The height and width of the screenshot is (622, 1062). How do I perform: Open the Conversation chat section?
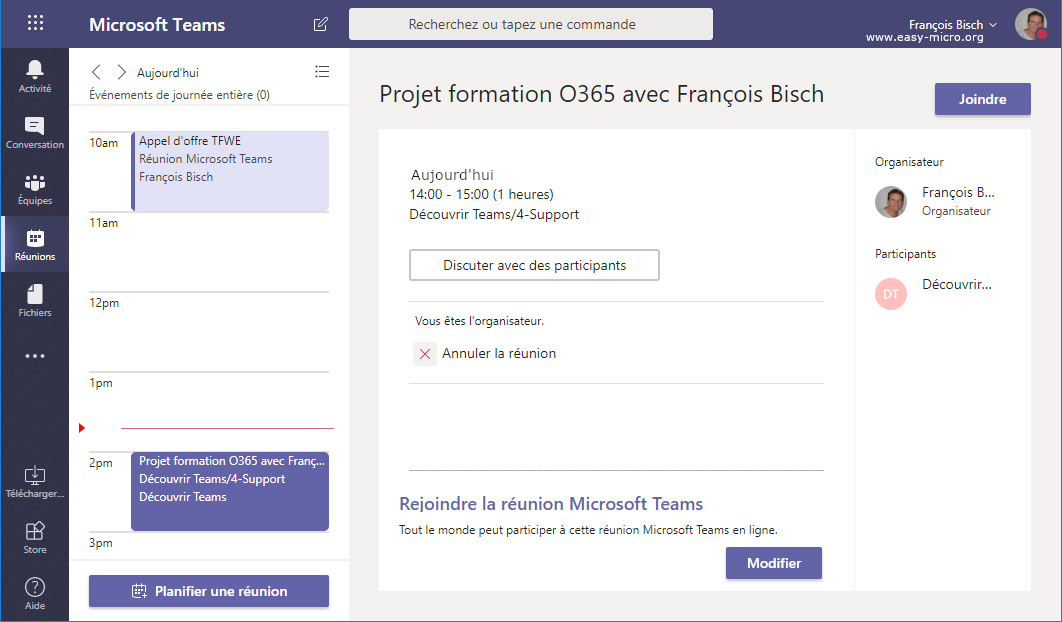coord(35,132)
